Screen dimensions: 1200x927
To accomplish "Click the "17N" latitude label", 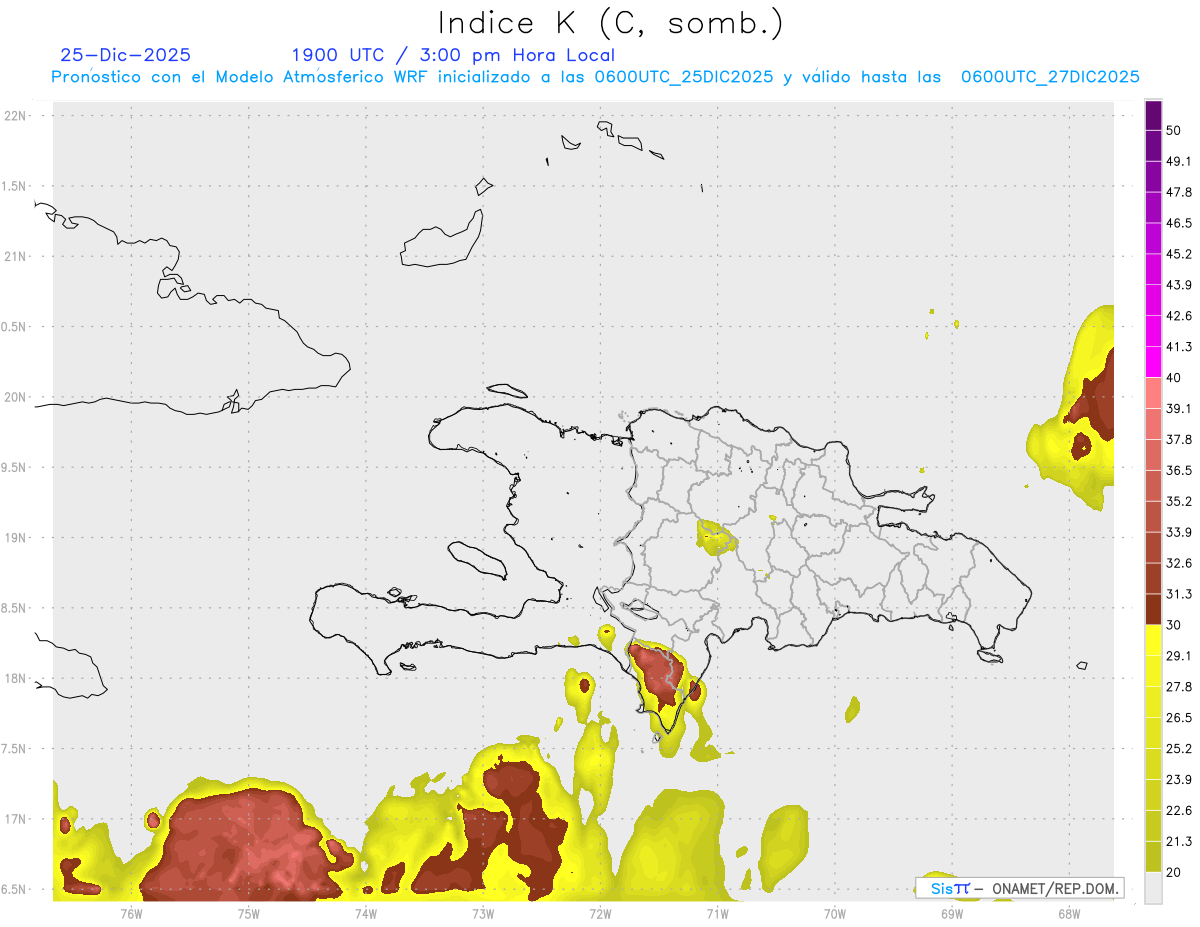I will point(17,819).
